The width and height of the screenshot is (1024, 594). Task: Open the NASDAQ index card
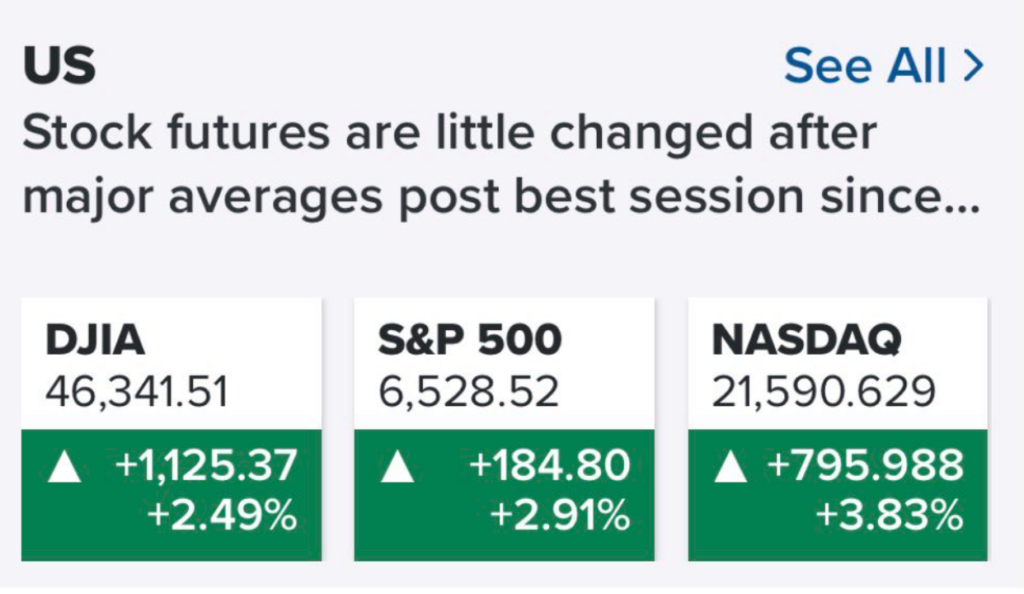[837, 428]
